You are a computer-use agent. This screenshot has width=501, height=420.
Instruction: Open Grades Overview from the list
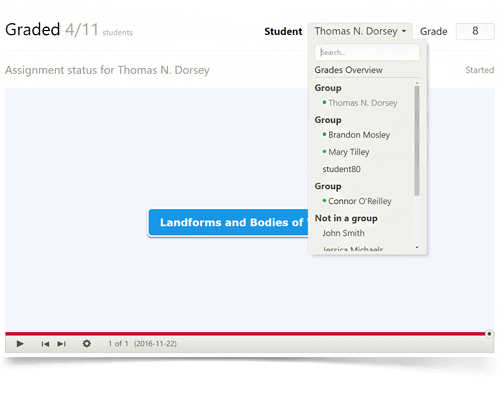pyautogui.click(x=348, y=70)
